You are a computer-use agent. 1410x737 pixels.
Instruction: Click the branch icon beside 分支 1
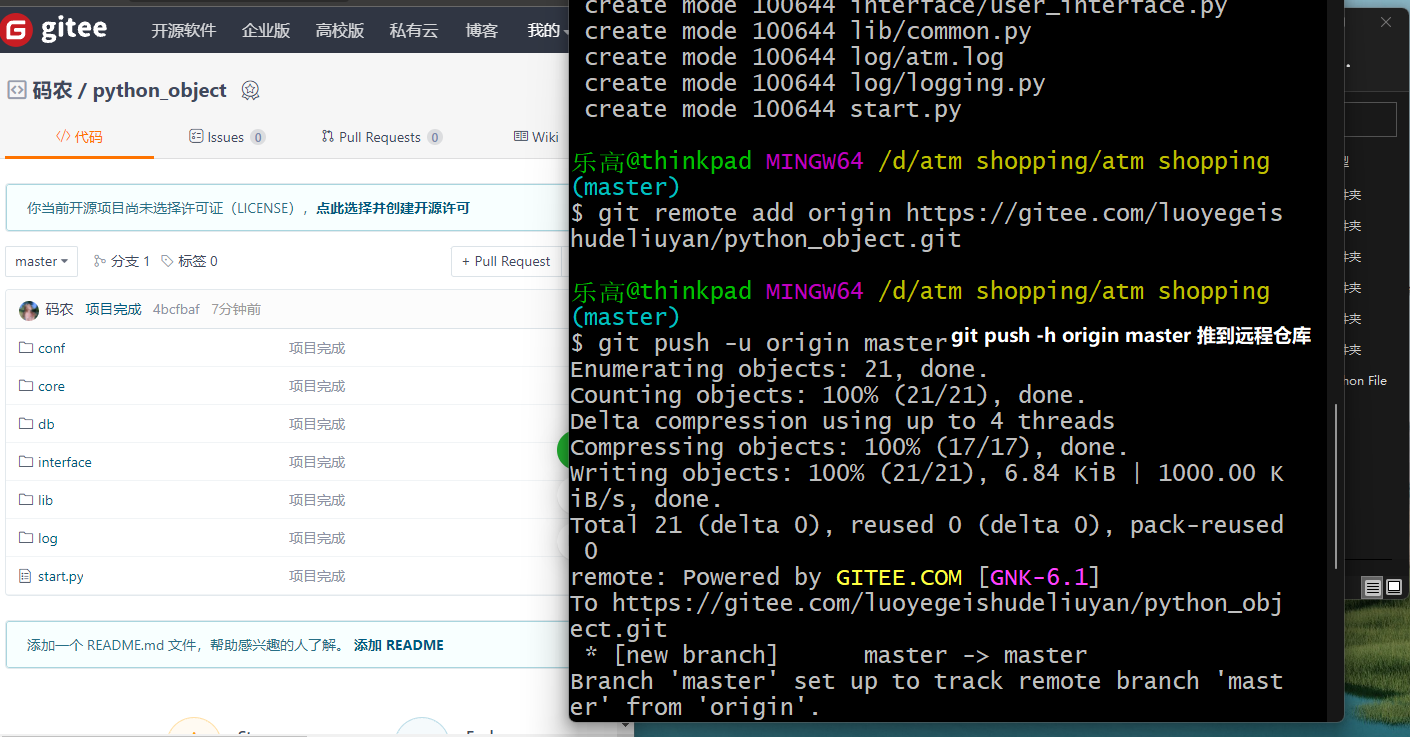(x=99, y=261)
